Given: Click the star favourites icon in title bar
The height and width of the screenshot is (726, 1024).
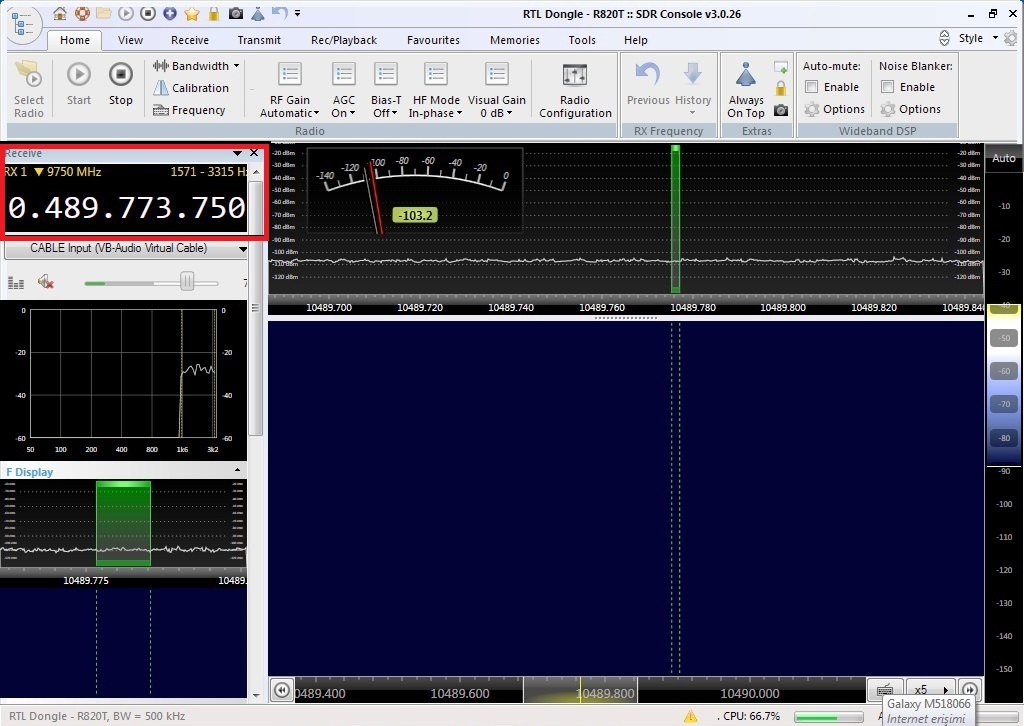Looking at the screenshot, I should coord(191,14).
